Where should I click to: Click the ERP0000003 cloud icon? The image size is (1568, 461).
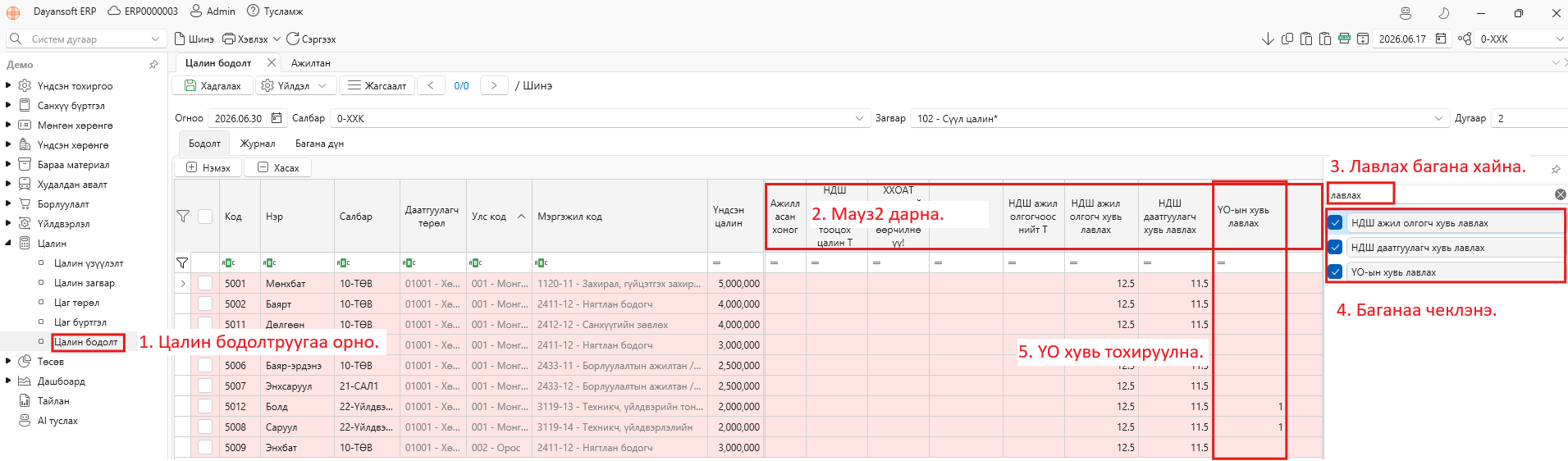tap(114, 11)
